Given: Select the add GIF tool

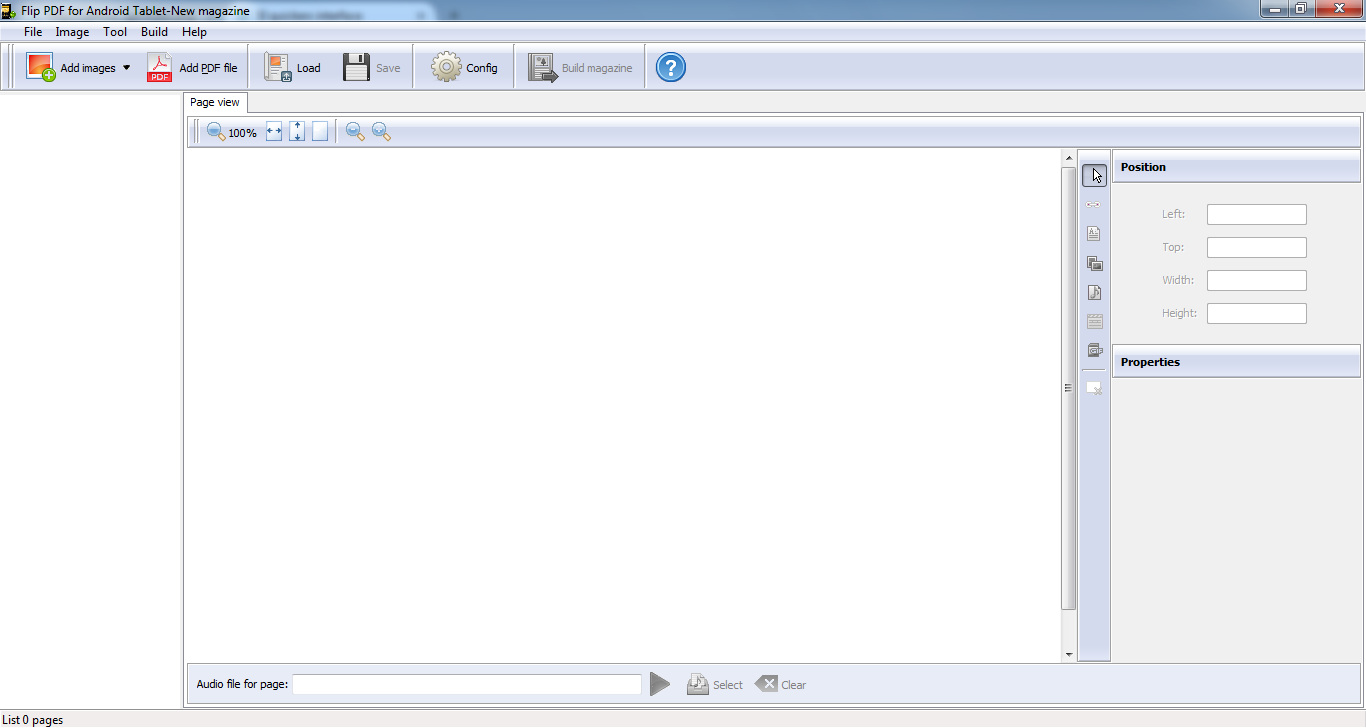Looking at the screenshot, I should (1094, 350).
